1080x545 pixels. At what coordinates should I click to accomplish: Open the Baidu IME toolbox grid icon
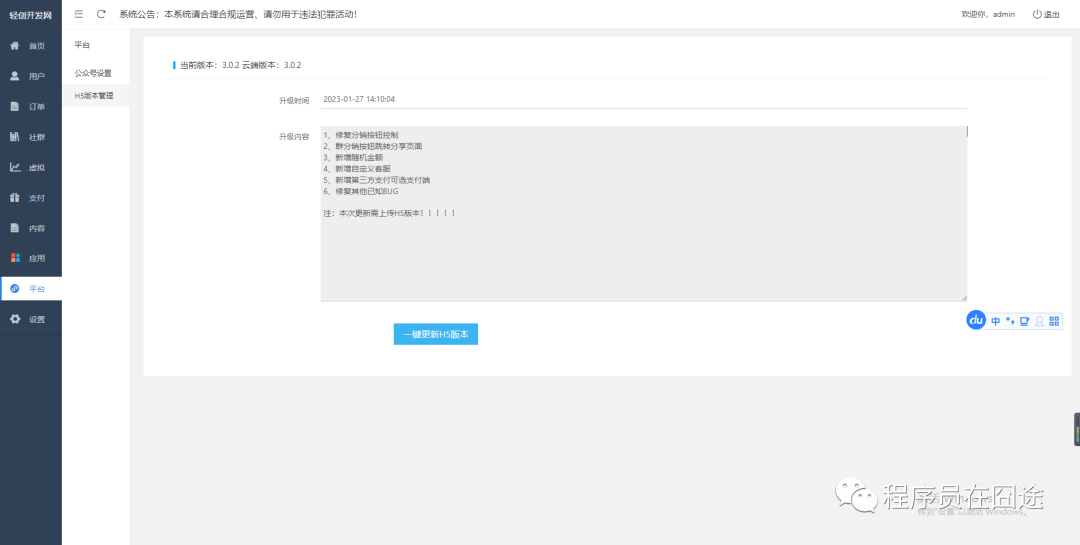click(1054, 321)
